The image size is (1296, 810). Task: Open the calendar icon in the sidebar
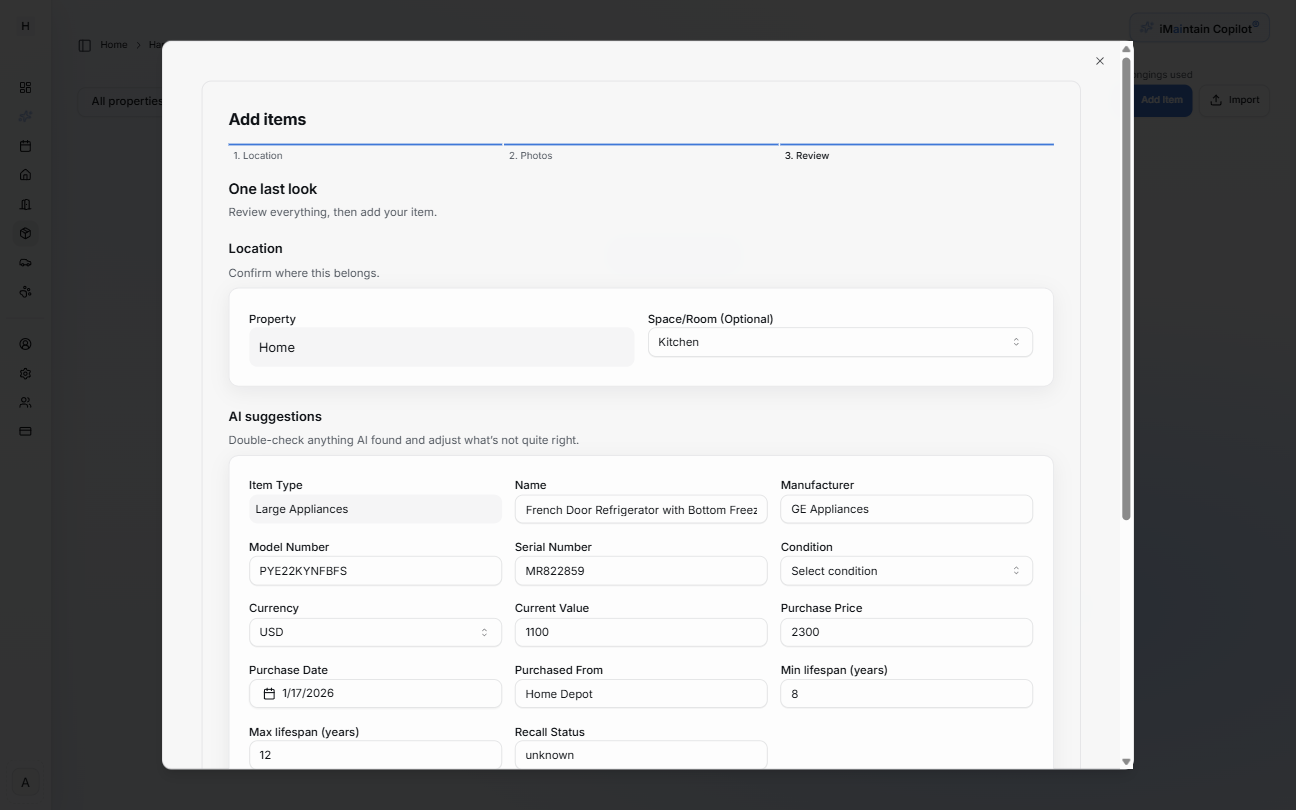tap(25, 146)
